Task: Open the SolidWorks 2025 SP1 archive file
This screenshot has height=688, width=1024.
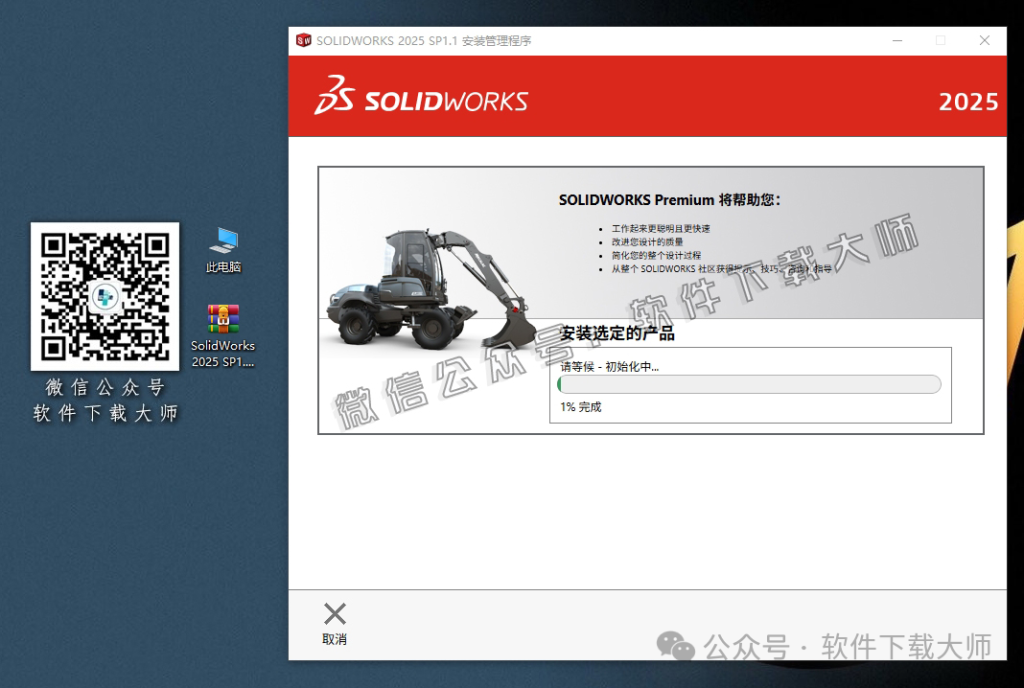Action: (x=222, y=320)
